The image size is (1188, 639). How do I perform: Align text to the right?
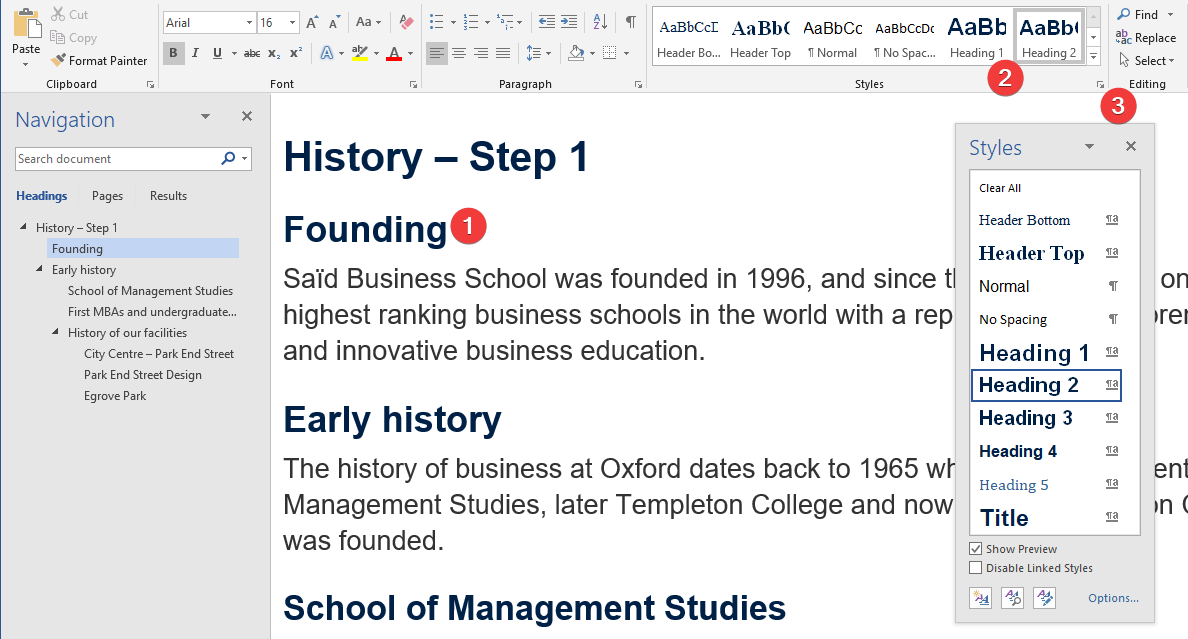click(x=481, y=53)
